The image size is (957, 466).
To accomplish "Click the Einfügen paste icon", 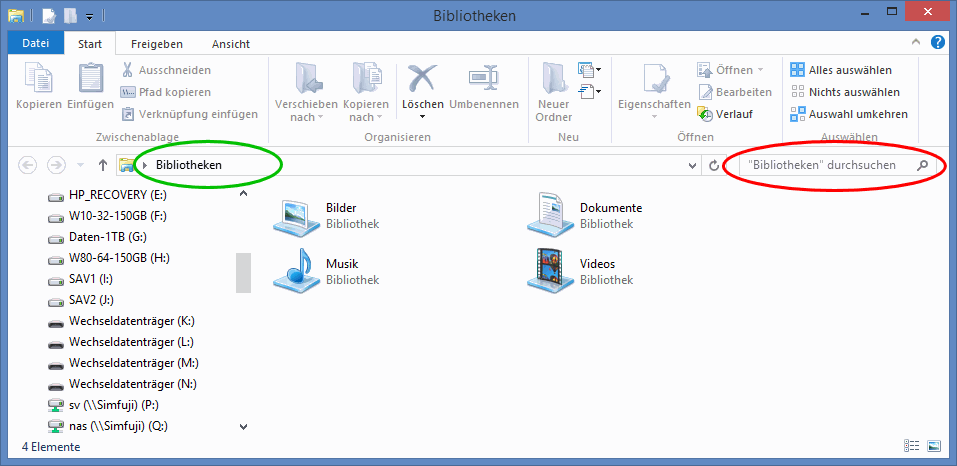I will [90, 79].
